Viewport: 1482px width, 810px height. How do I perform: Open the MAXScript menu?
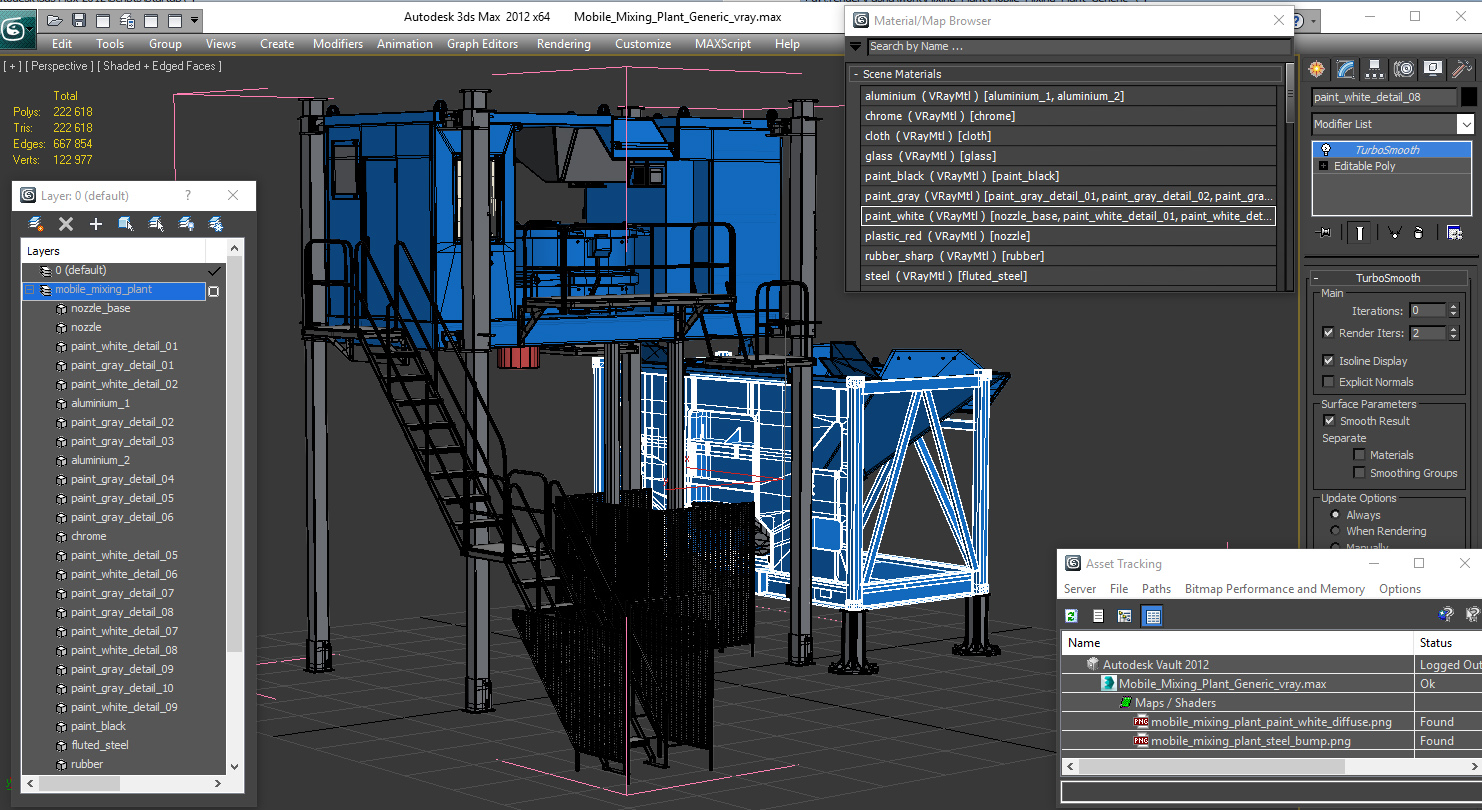coord(723,44)
